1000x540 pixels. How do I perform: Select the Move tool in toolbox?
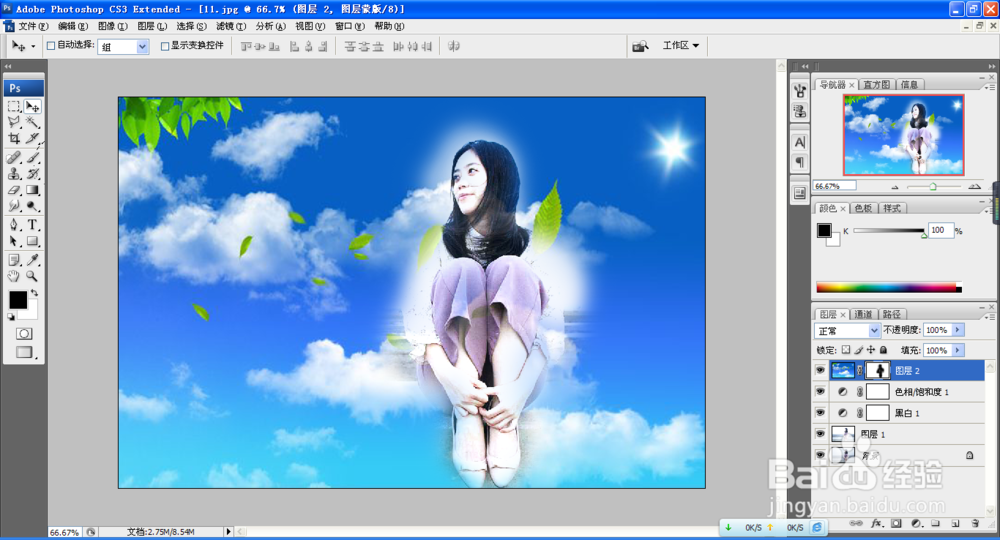33,106
